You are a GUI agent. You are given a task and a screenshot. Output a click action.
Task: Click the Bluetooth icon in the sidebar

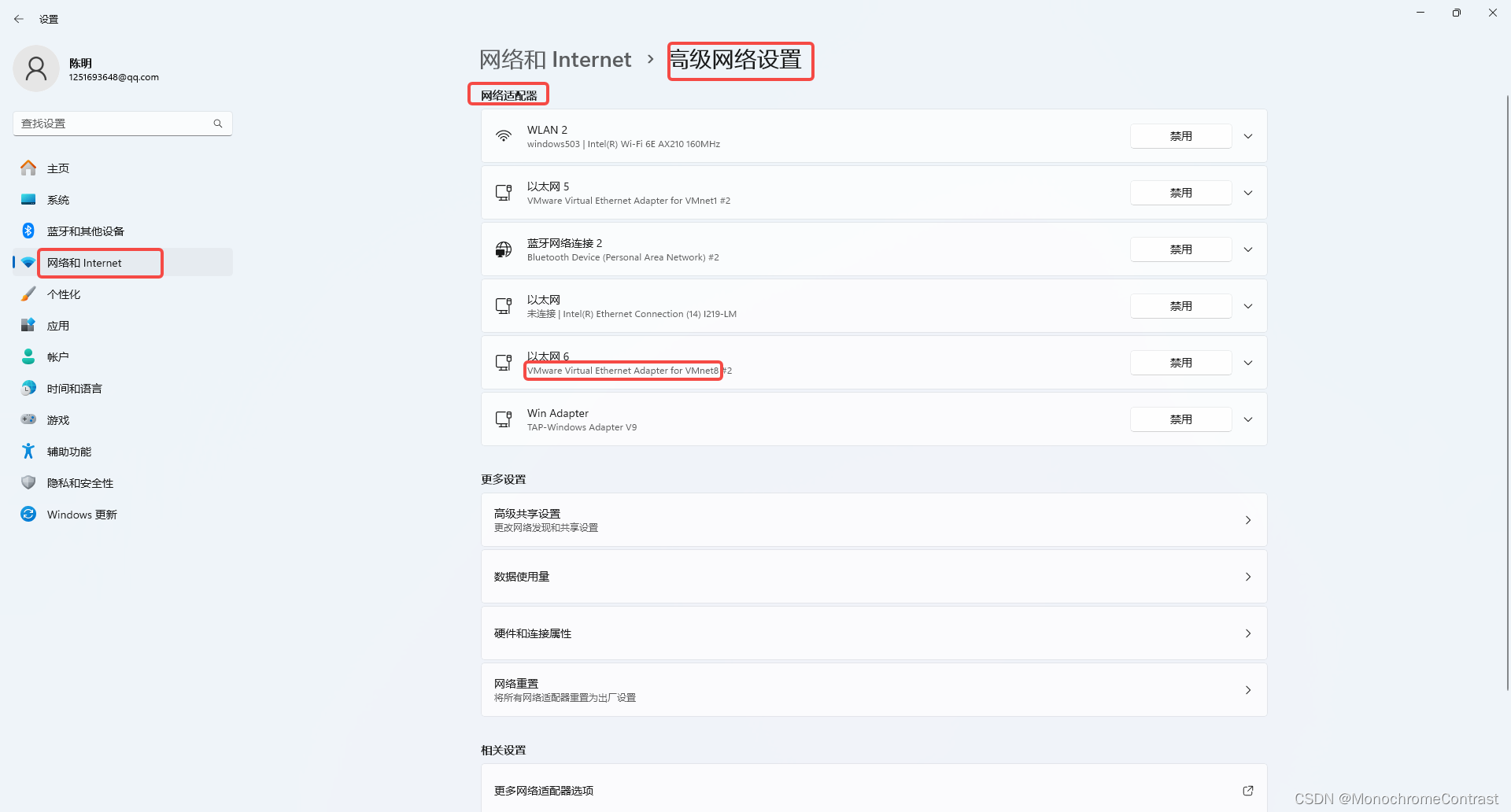tap(28, 231)
